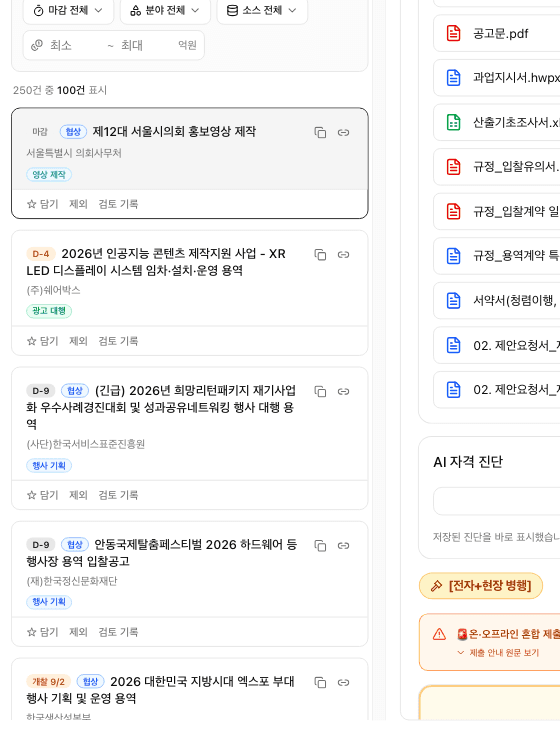This screenshot has width=560, height=742.
Task: Expand 제출 안내 원문 보기
Action: pos(498,653)
